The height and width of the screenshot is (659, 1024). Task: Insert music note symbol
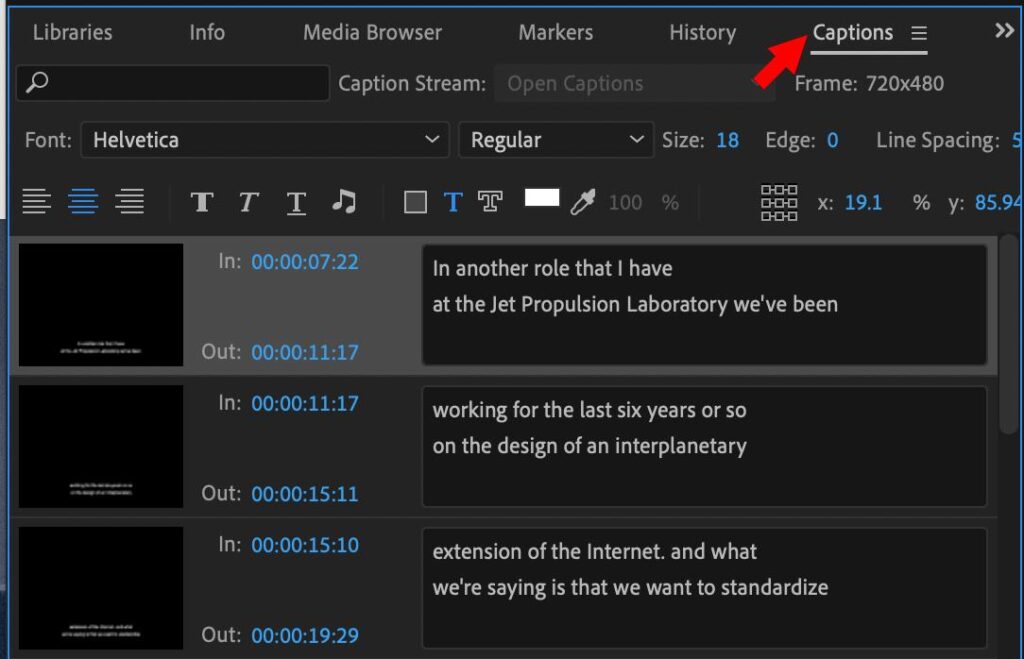[344, 201]
